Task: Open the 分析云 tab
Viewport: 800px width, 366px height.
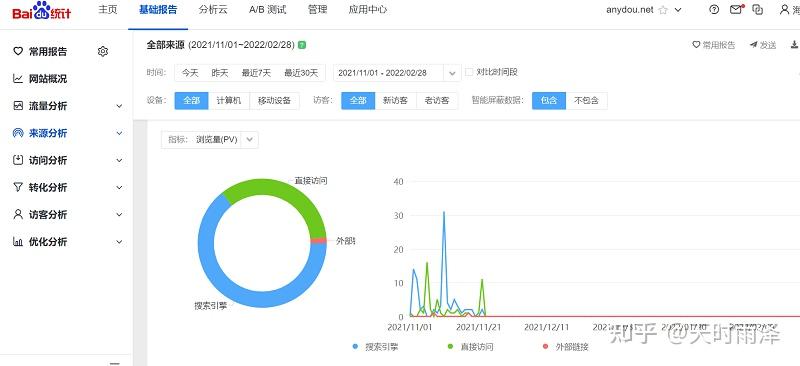Action: 214,10
